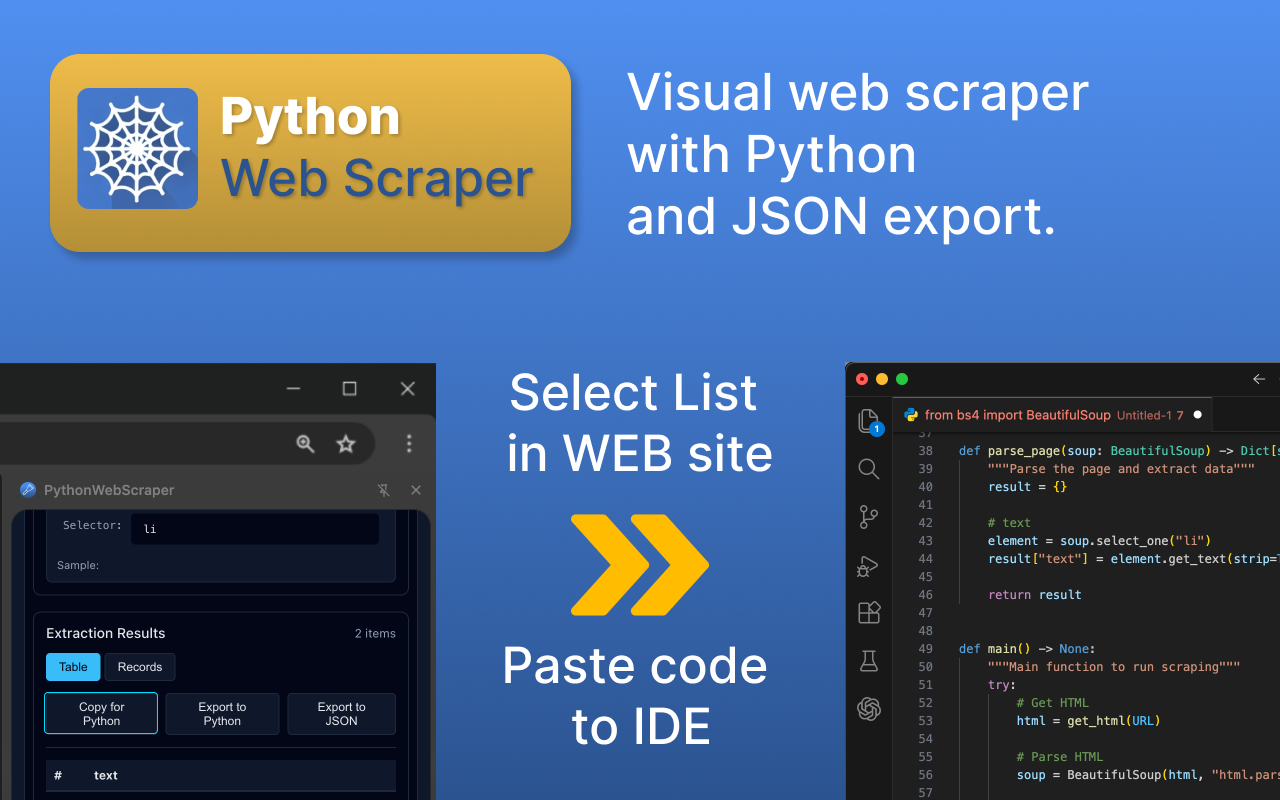
Task: Click the 'result["text"]' assignment code line
Action: tap(1133, 559)
